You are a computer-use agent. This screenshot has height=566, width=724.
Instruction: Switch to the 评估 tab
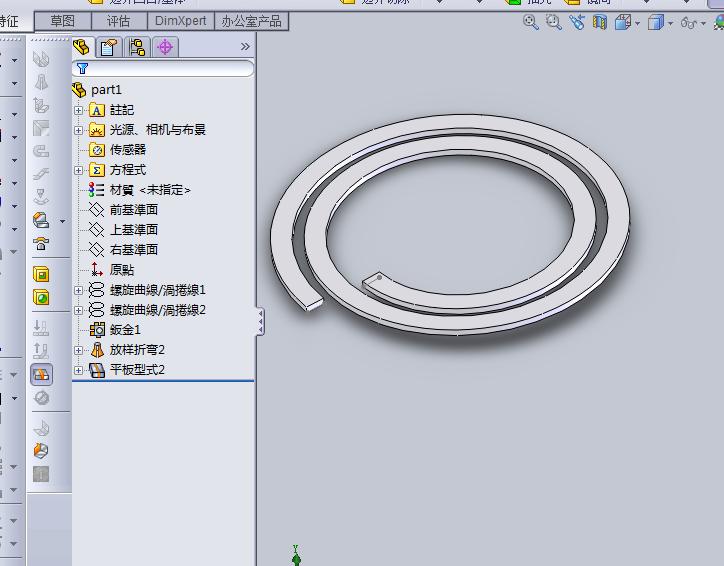tap(119, 21)
